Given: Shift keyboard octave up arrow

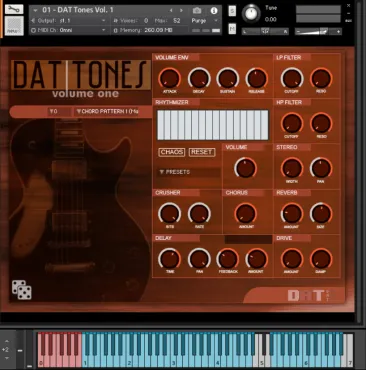Looking at the screenshot, I should pyautogui.click(x=7, y=342).
